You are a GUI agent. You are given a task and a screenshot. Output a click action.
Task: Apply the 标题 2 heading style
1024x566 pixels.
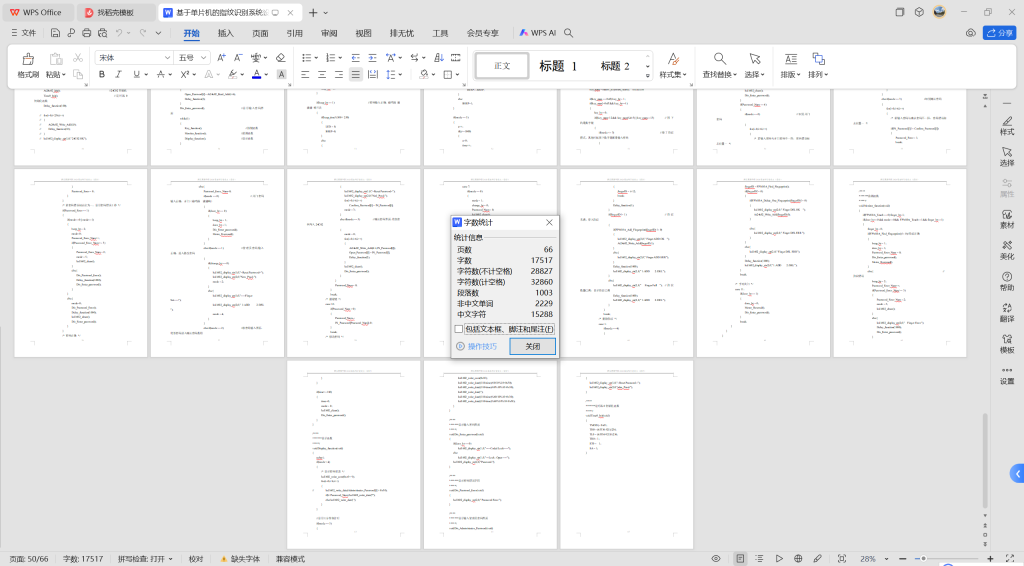coord(615,66)
